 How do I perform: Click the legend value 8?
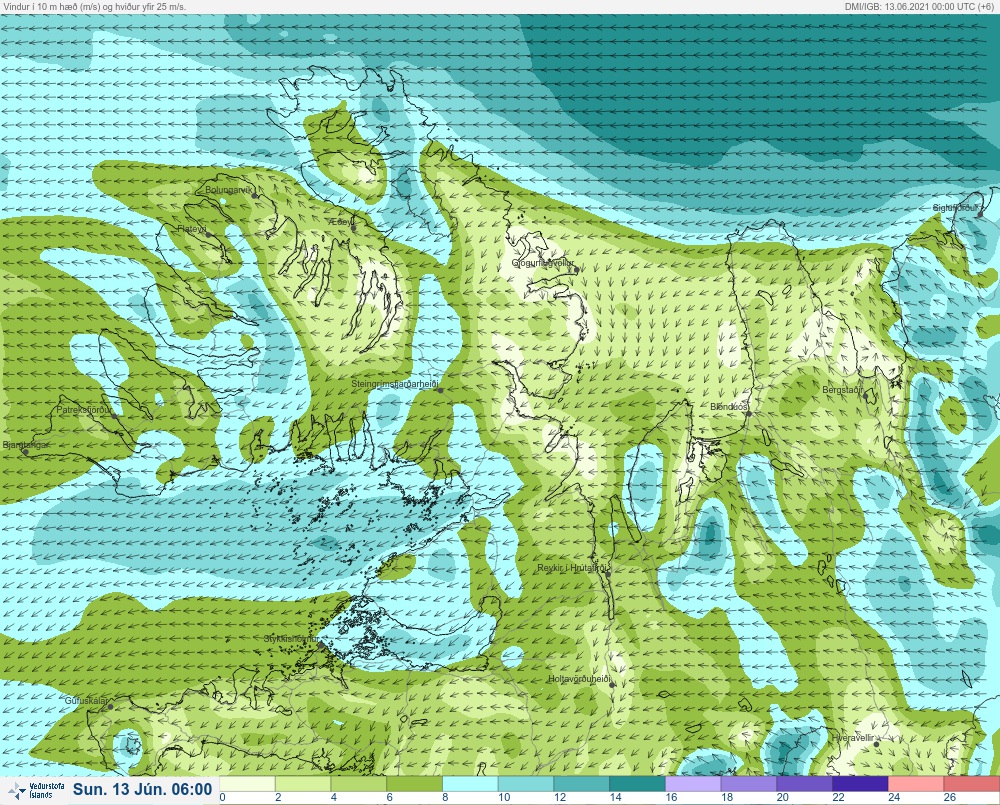tap(445, 797)
